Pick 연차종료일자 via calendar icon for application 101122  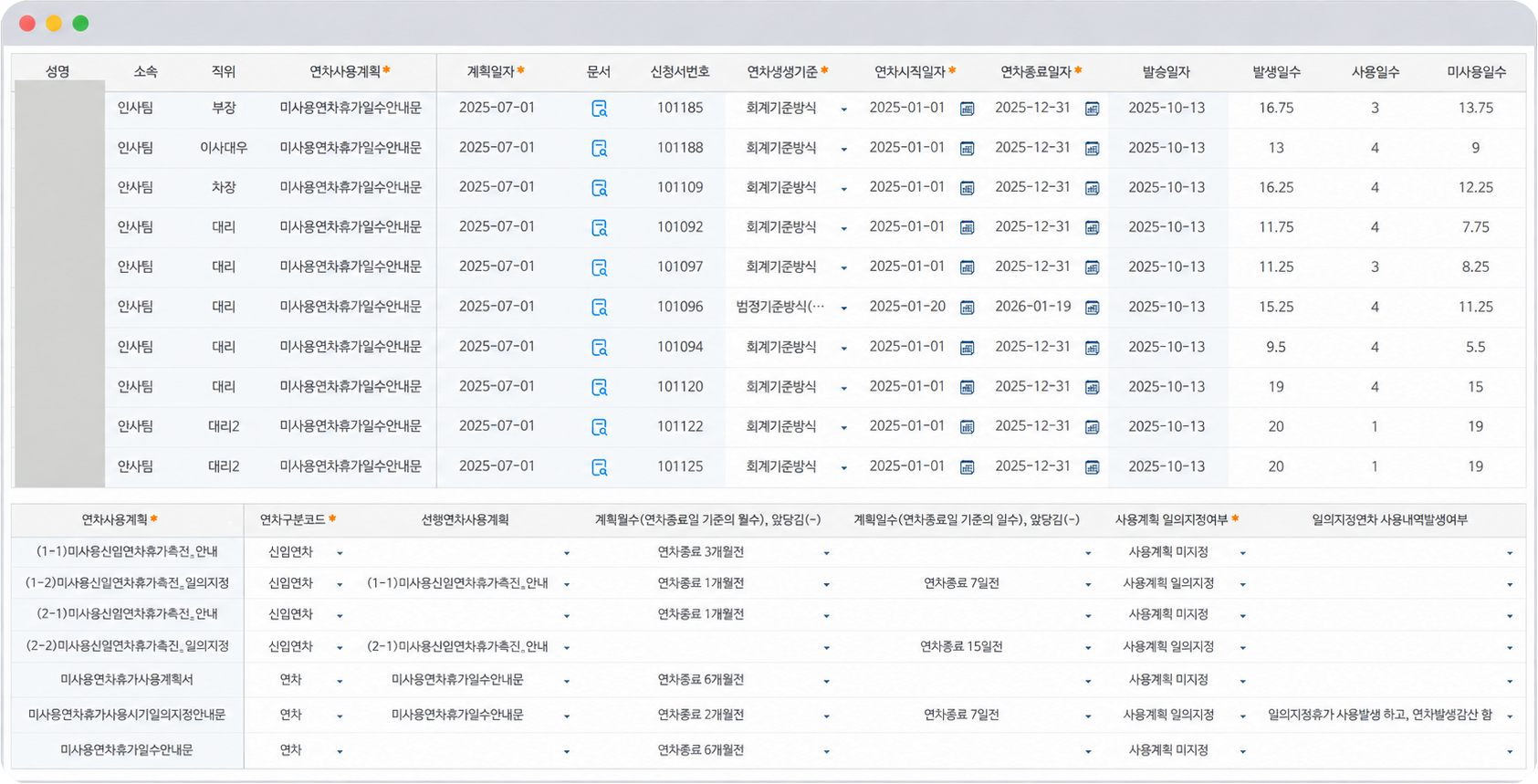[x=1092, y=427]
